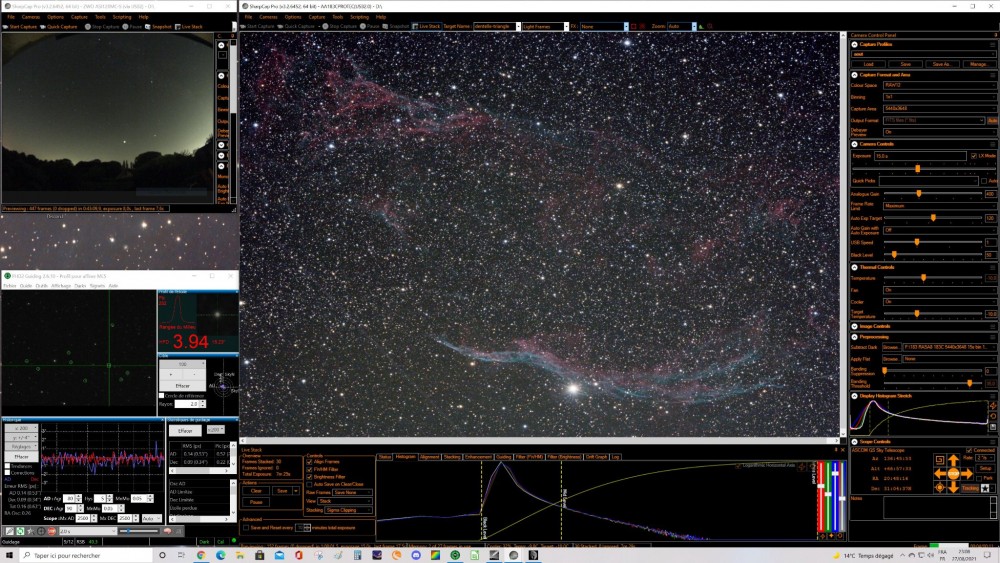
Task: Enable Save and Reset every checkbox
Action: coord(246,527)
